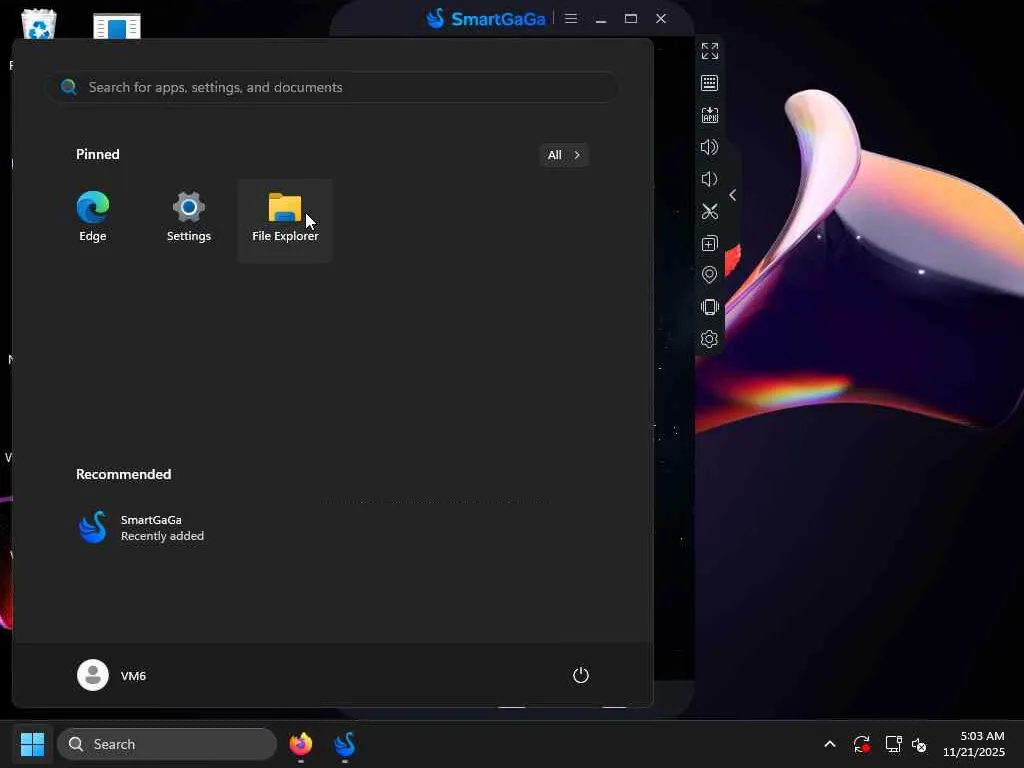Open recommended SmartGaGa app
Image resolution: width=1024 pixels, height=768 pixels.
tap(141, 528)
